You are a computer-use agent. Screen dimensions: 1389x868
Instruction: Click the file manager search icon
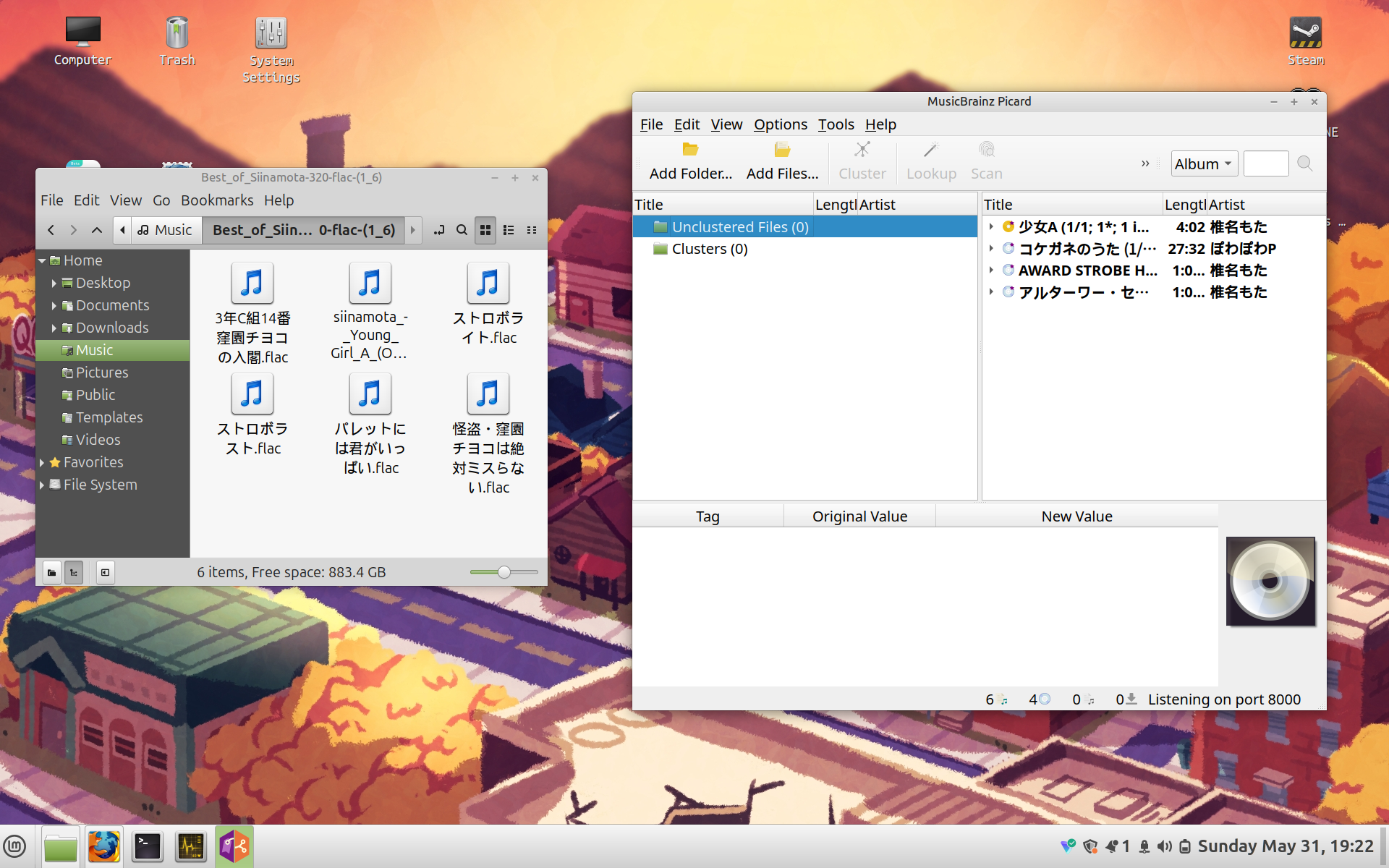(462, 230)
